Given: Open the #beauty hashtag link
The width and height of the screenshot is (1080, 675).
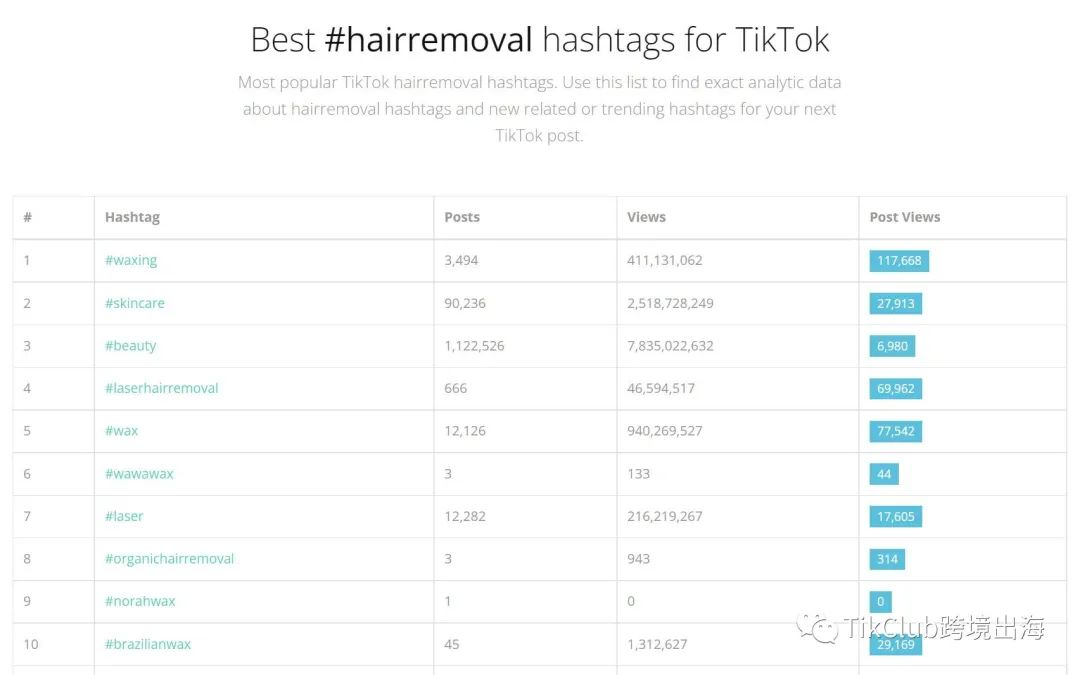Looking at the screenshot, I should point(131,346).
